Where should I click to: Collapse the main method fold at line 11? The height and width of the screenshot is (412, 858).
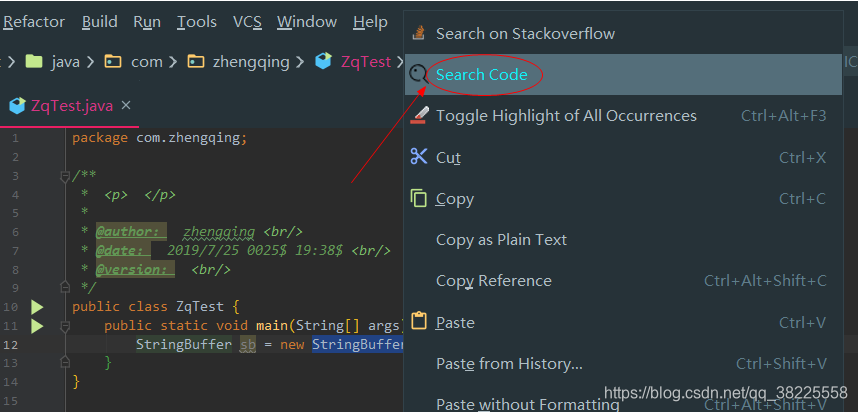(x=65, y=327)
